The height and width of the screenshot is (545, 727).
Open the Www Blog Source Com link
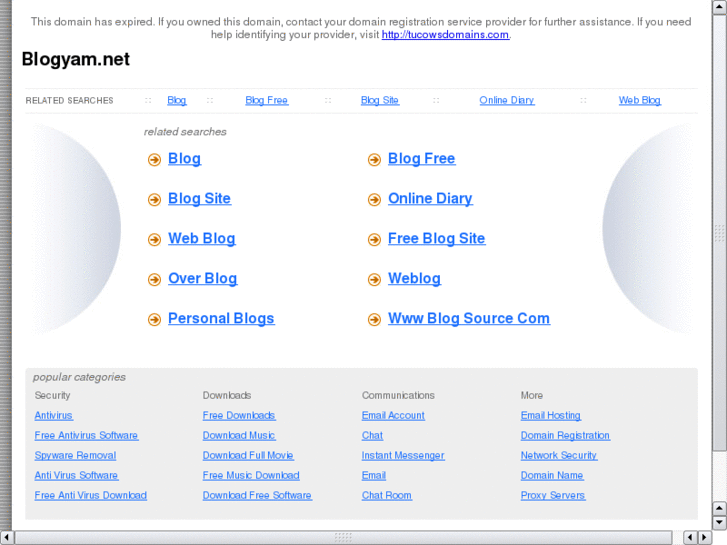coord(468,319)
